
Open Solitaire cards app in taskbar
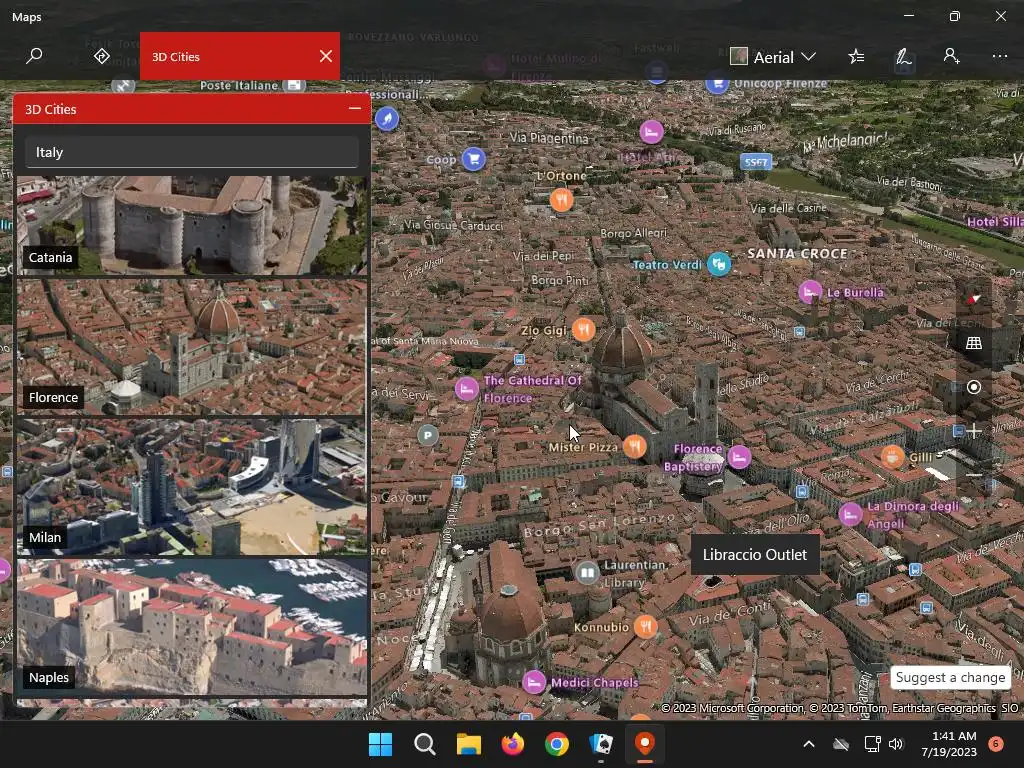click(601, 744)
